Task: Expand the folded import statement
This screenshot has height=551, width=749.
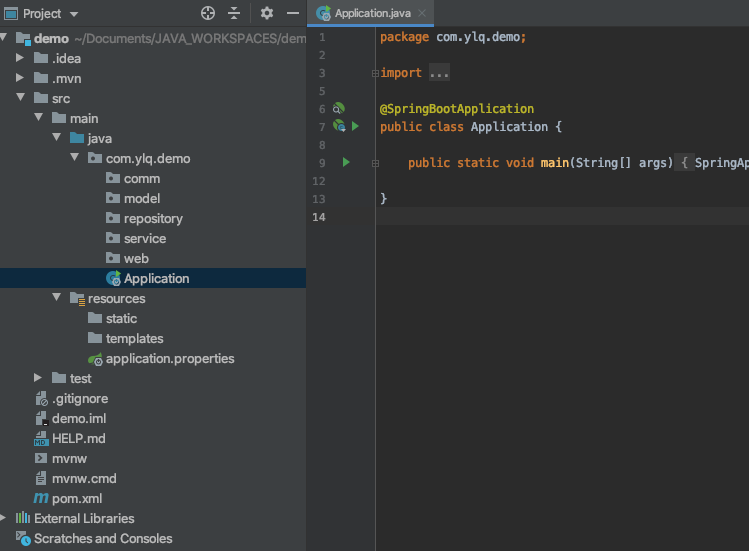Action: click(x=438, y=73)
